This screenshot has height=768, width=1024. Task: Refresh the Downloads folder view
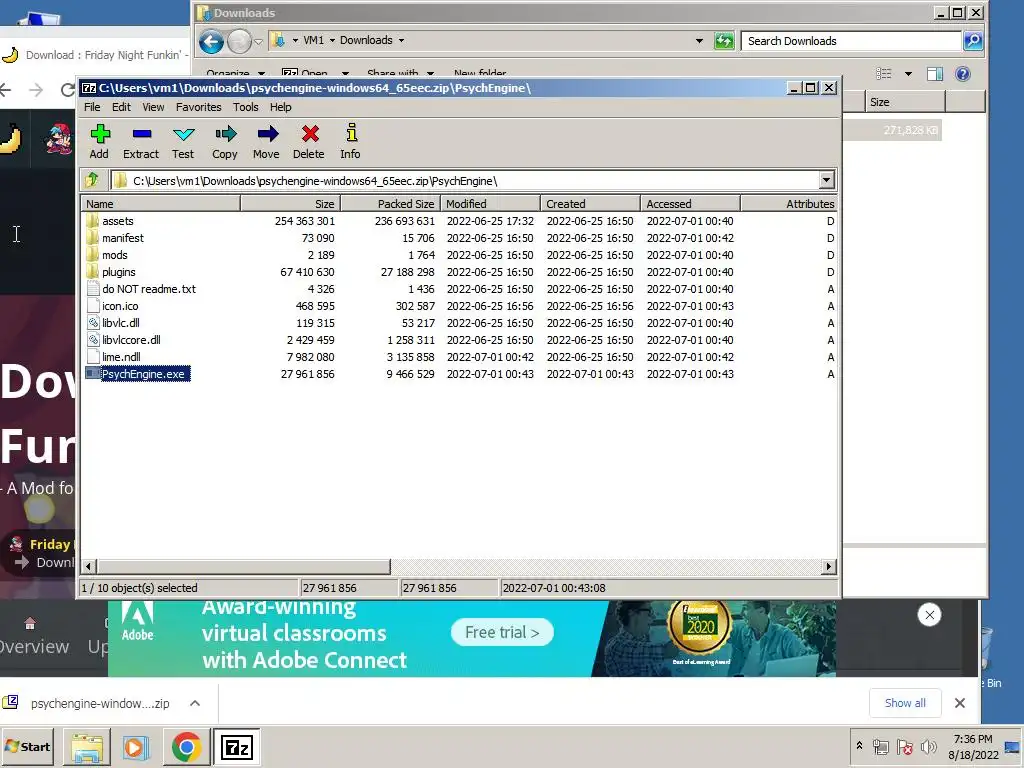[x=724, y=41]
